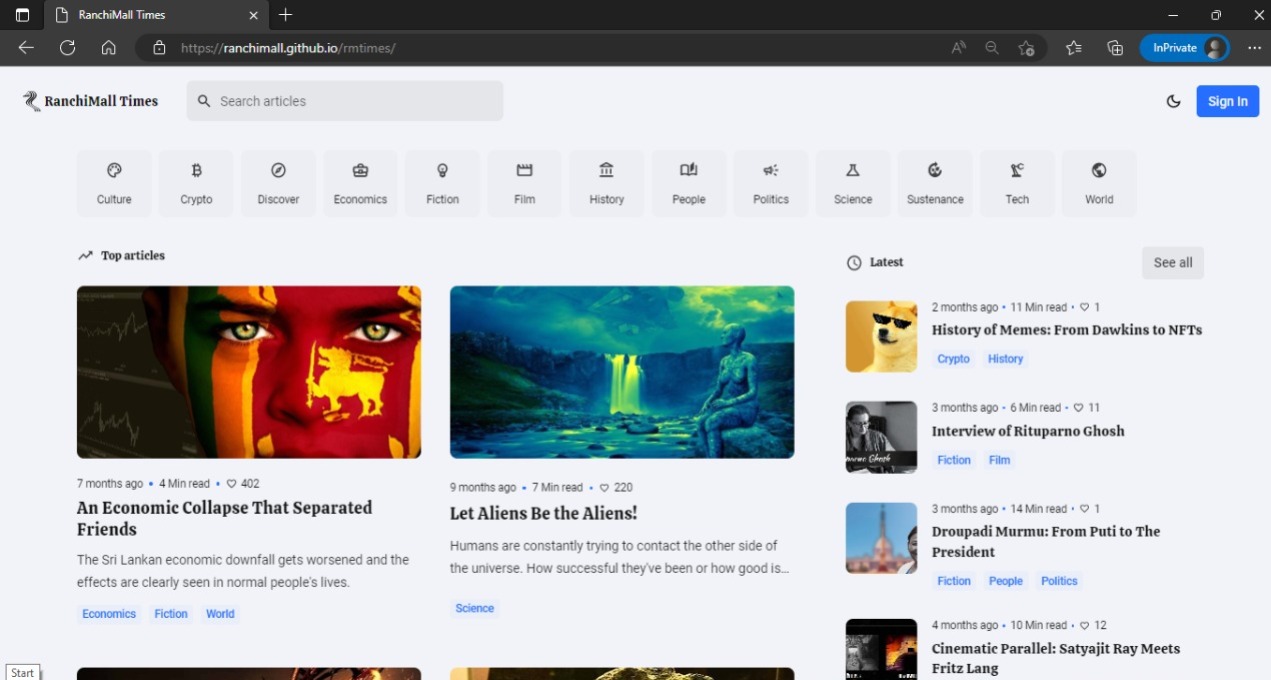Open the browser Settings and more menu
The width and height of the screenshot is (1271, 680).
tap(1254, 48)
